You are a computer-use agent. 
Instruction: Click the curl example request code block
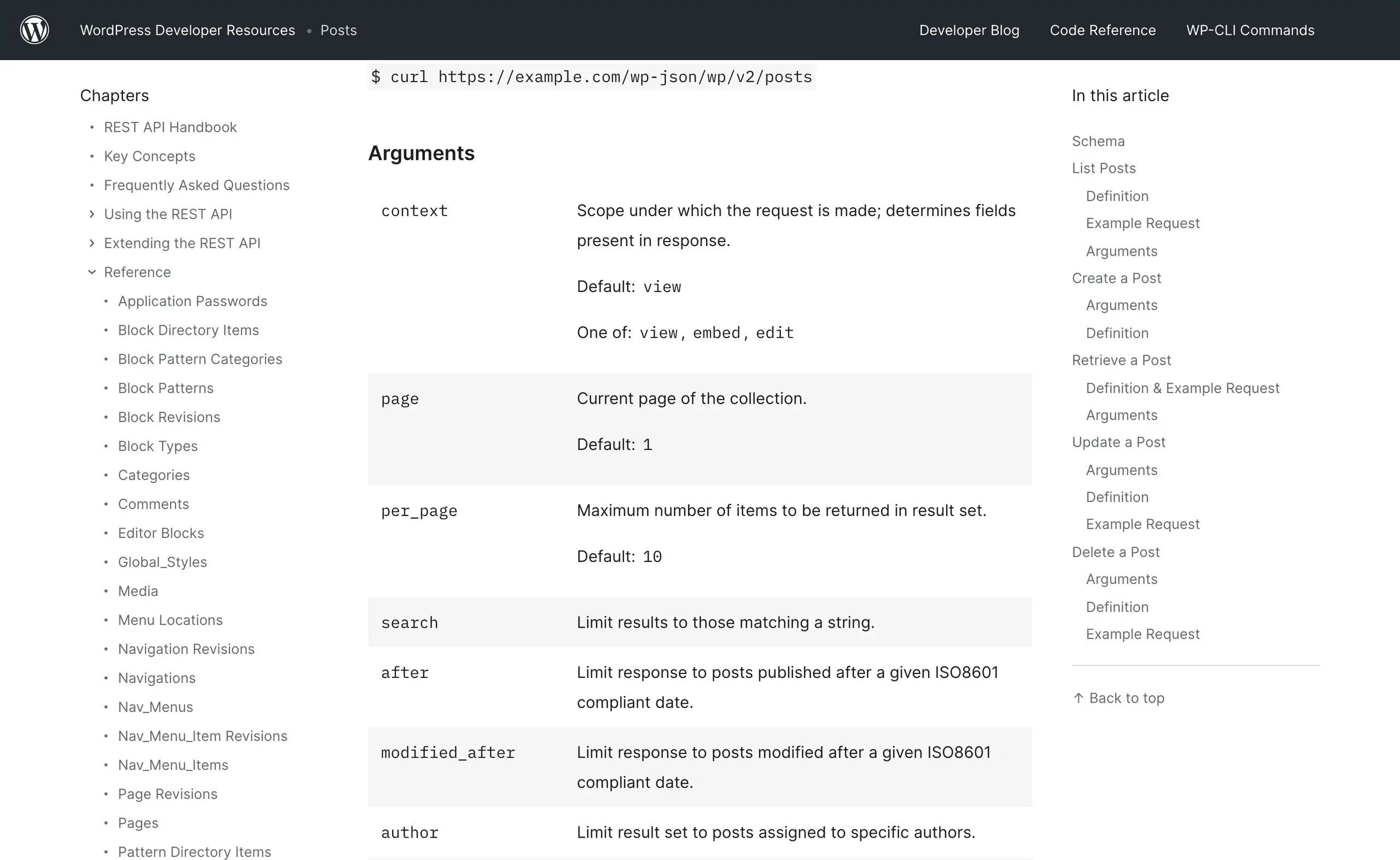tap(592, 77)
